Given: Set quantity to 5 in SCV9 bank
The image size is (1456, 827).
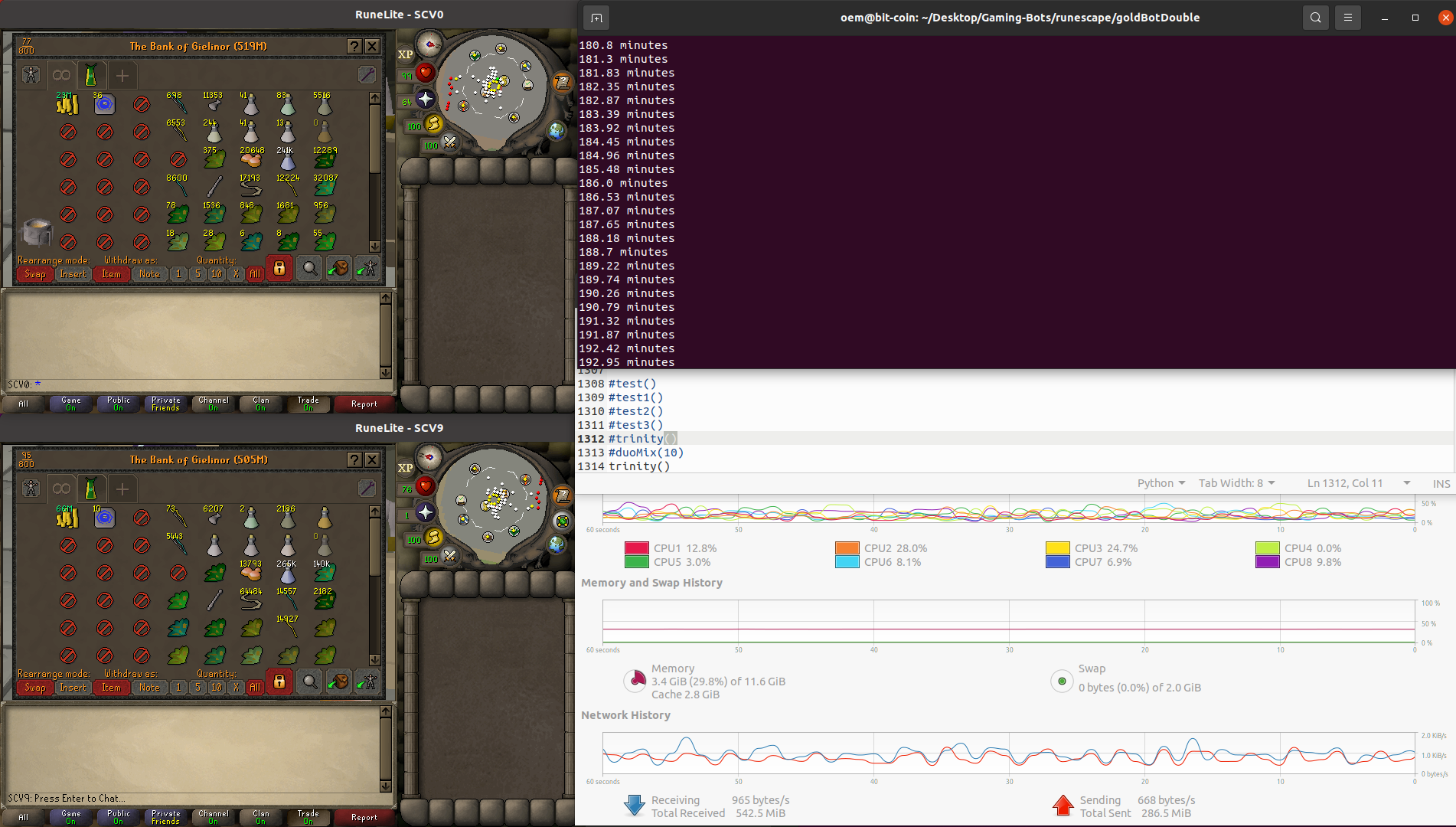Looking at the screenshot, I should pos(198,687).
